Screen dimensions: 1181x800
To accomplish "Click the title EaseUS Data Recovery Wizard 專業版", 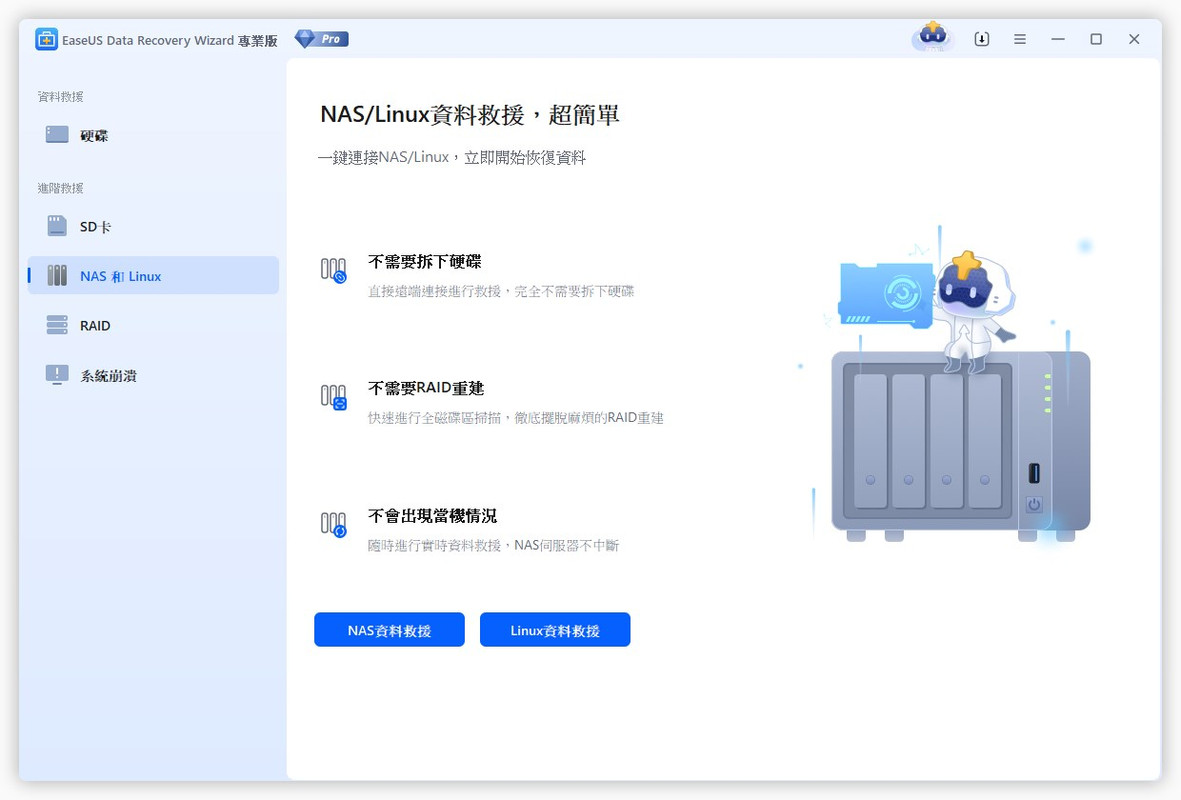I will [169, 41].
